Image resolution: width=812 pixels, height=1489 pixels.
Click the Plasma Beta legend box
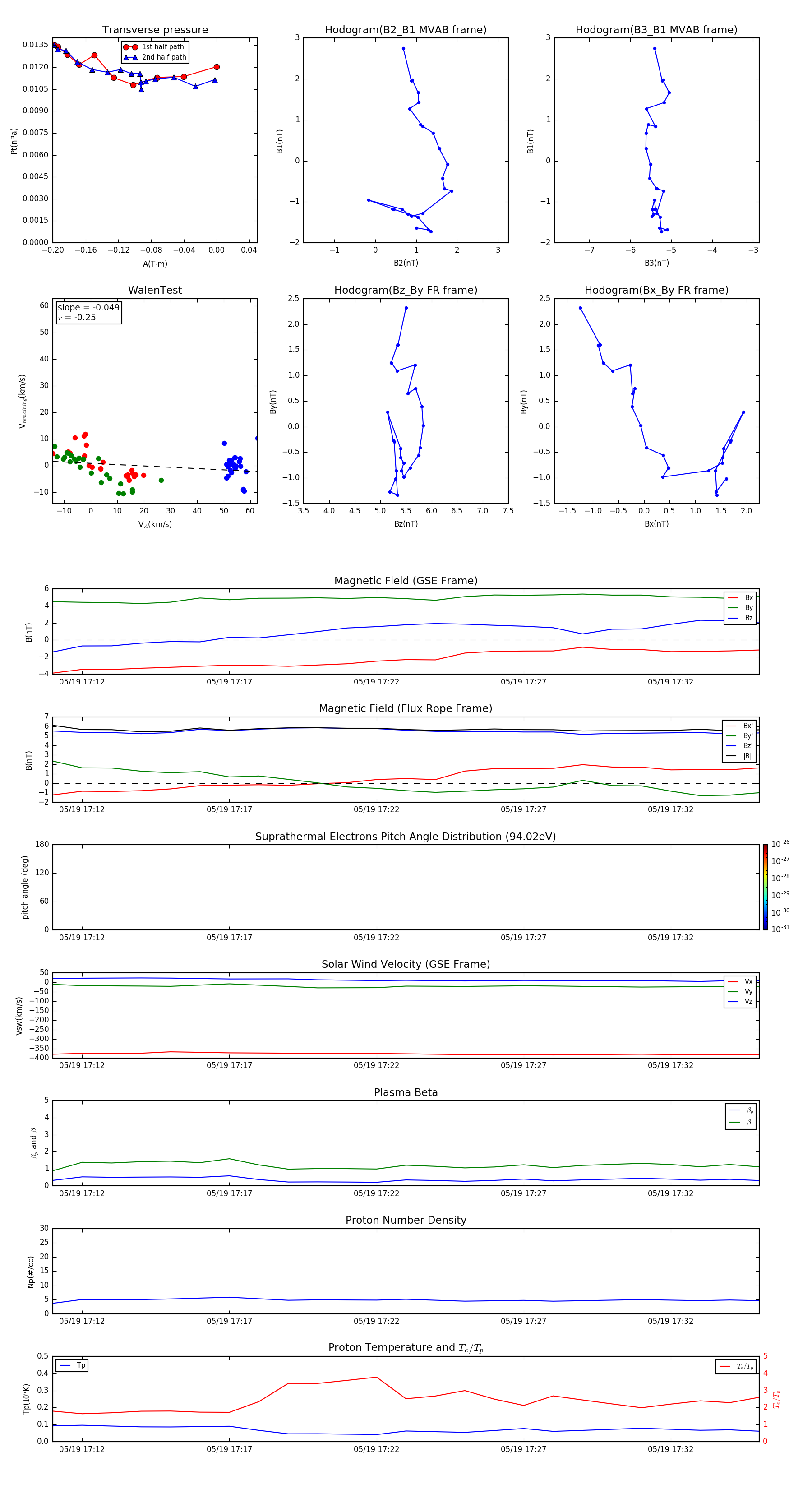740,1116
